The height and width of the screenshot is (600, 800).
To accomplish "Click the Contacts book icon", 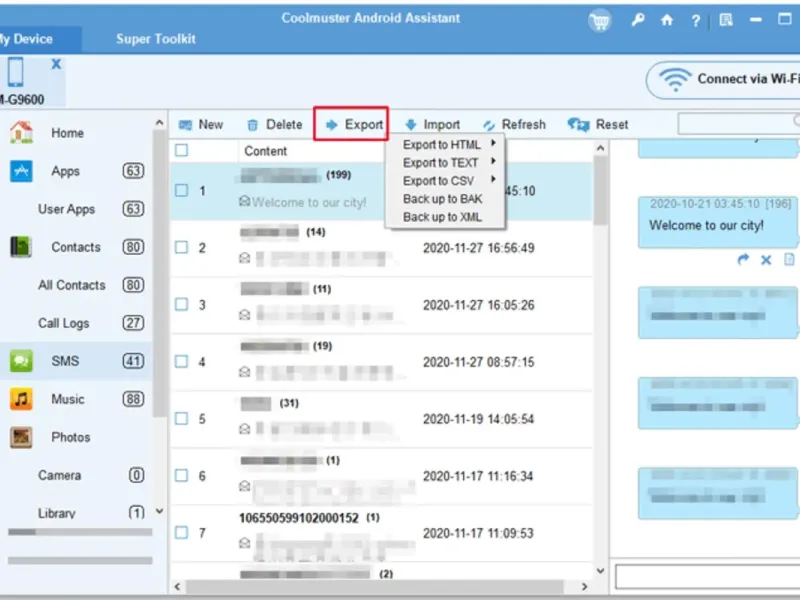I will (x=21, y=247).
